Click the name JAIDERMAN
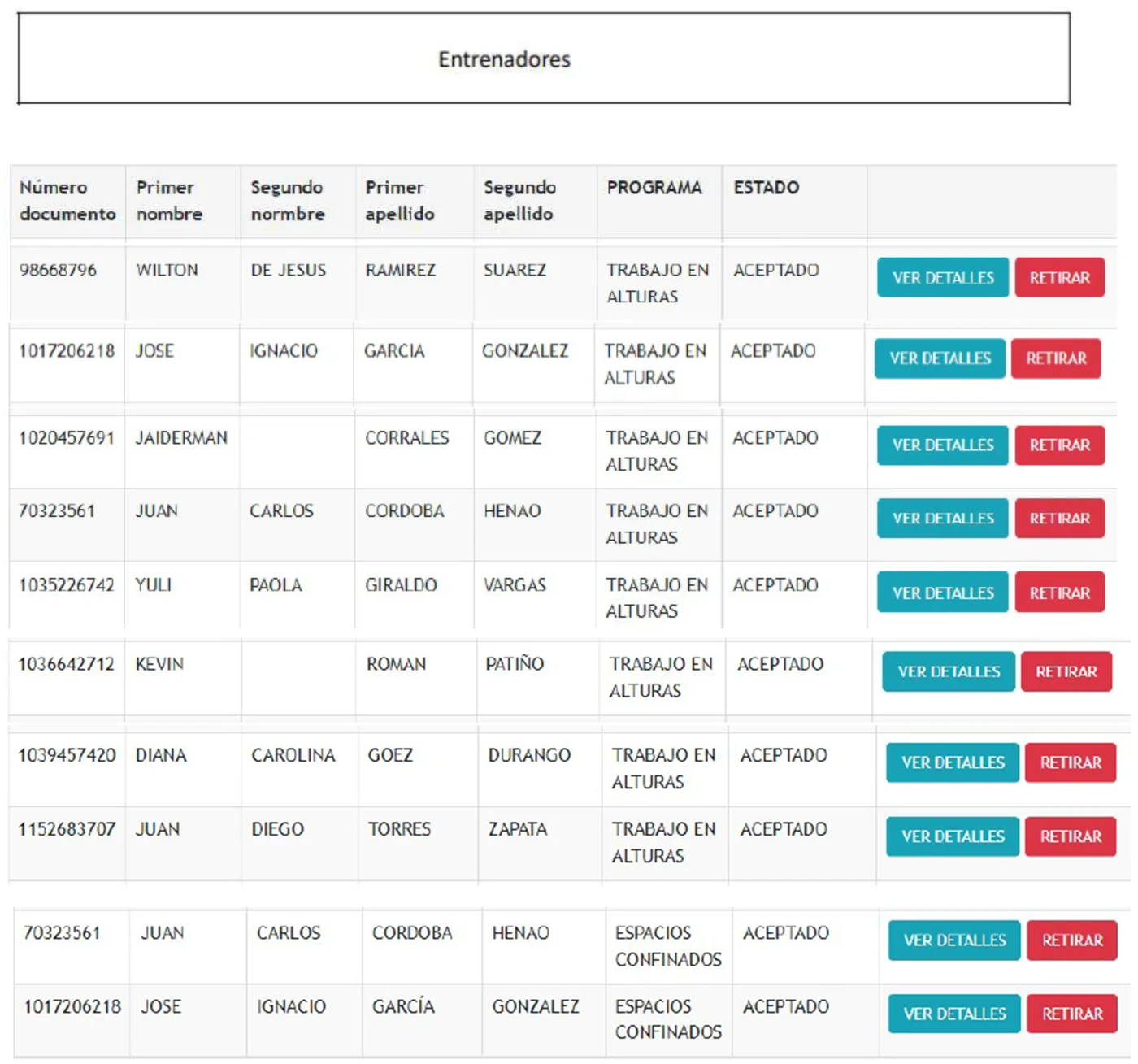 pyautogui.click(x=181, y=438)
